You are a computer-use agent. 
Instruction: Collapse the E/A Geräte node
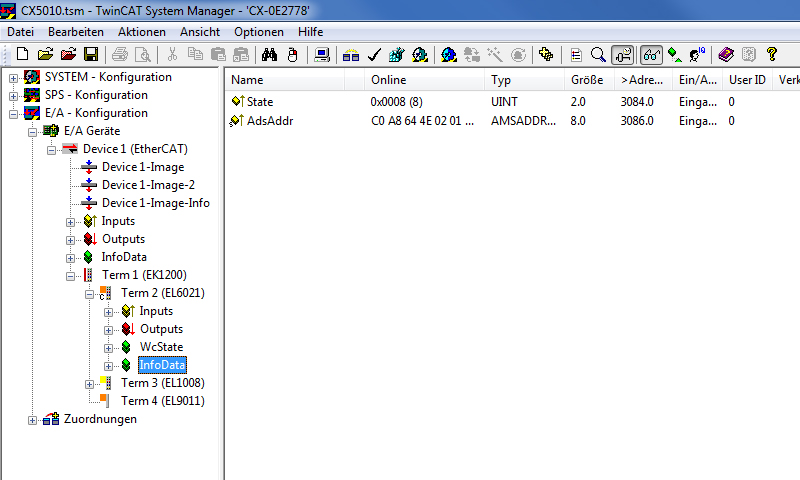point(33,132)
